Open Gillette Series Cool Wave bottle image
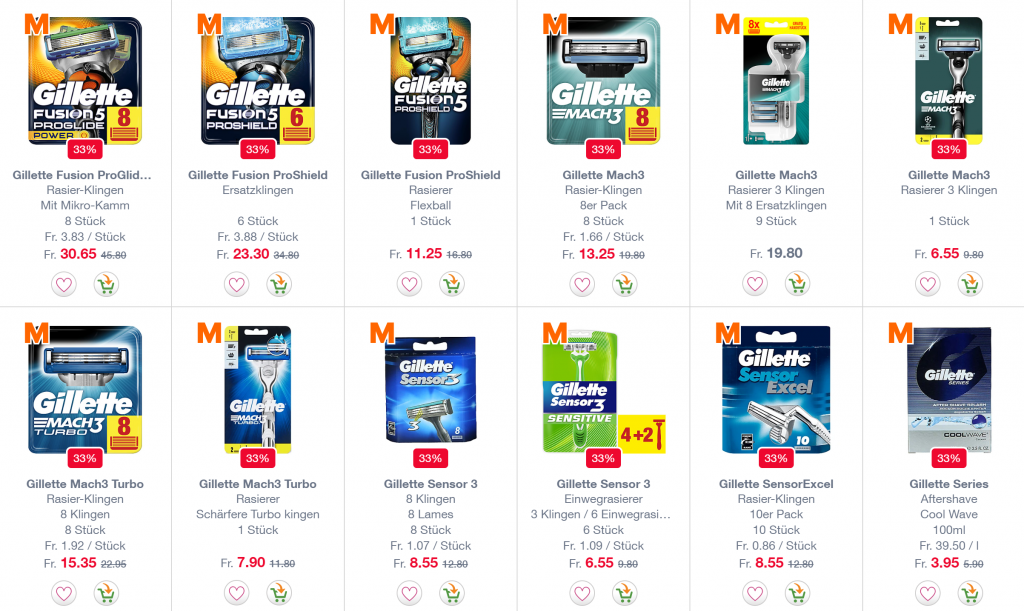Viewport: 1024px width, 611px height. [949, 390]
